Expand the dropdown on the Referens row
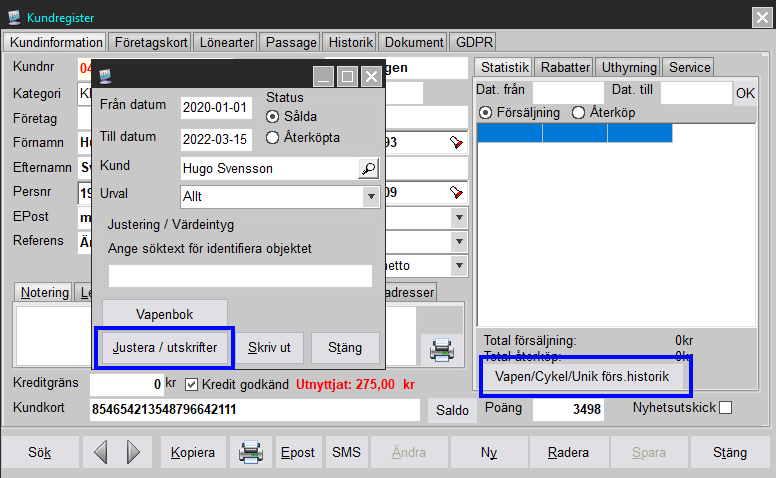The width and height of the screenshot is (776, 478). [x=459, y=241]
